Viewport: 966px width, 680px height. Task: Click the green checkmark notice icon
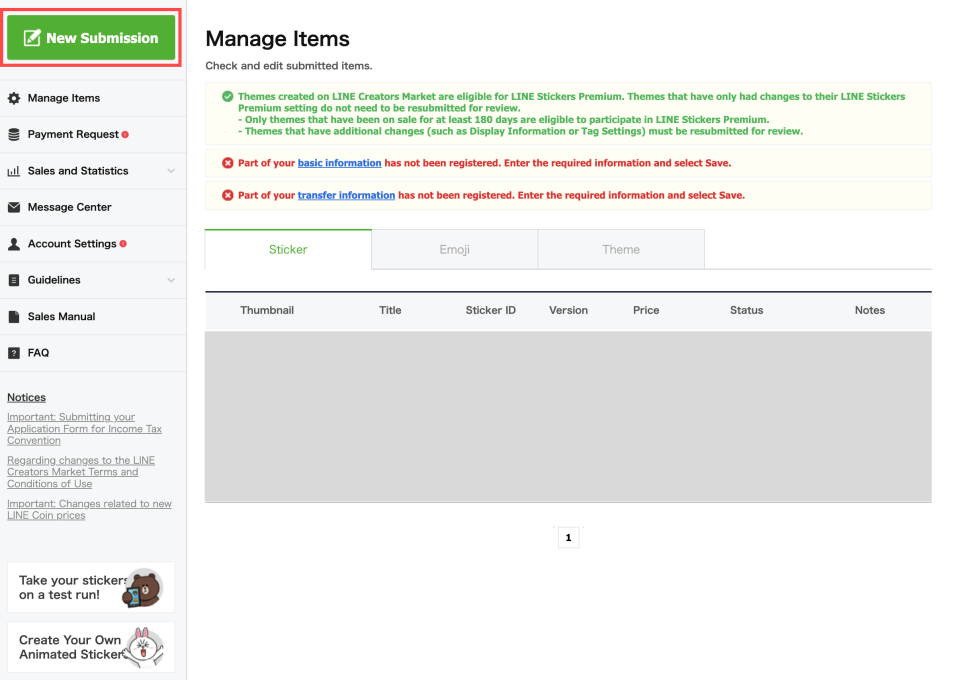(x=227, y=96)
